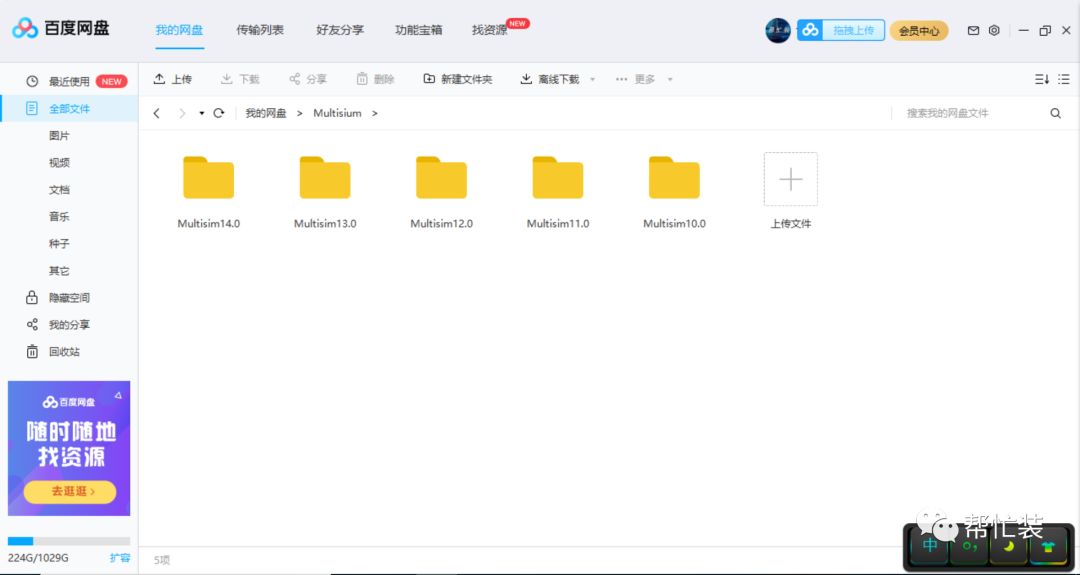The image size is (1080, 575).
Task: Click the 分享 share toolbar button
Action: (x=308, y=79)
